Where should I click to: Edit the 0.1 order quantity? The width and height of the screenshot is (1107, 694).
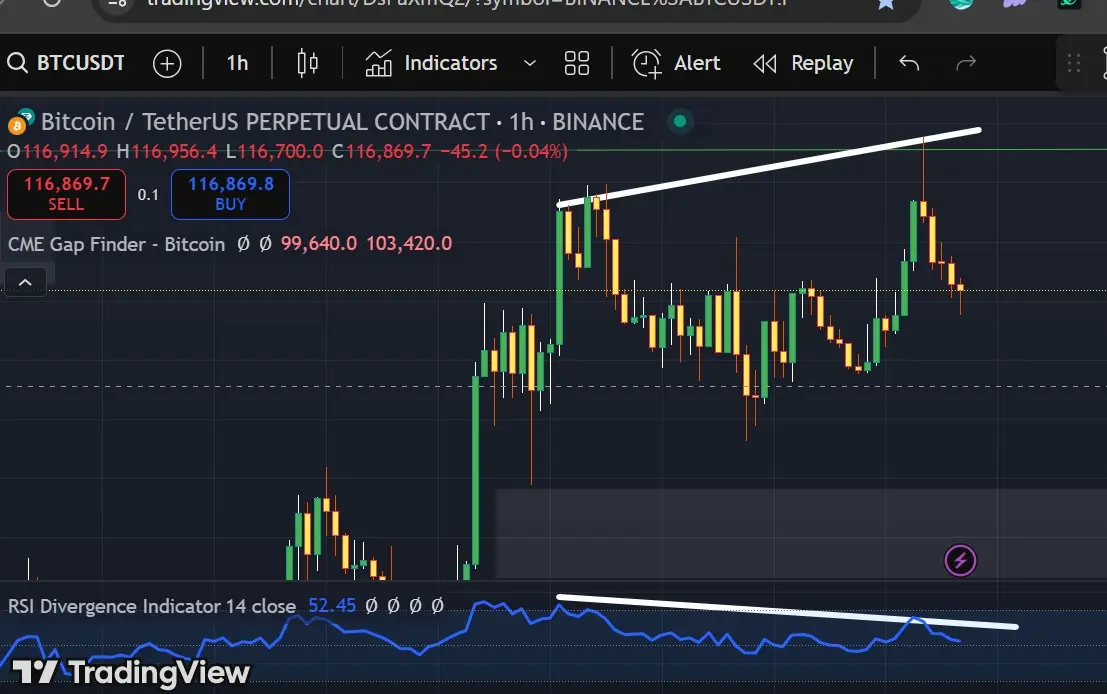click(148, 195)
